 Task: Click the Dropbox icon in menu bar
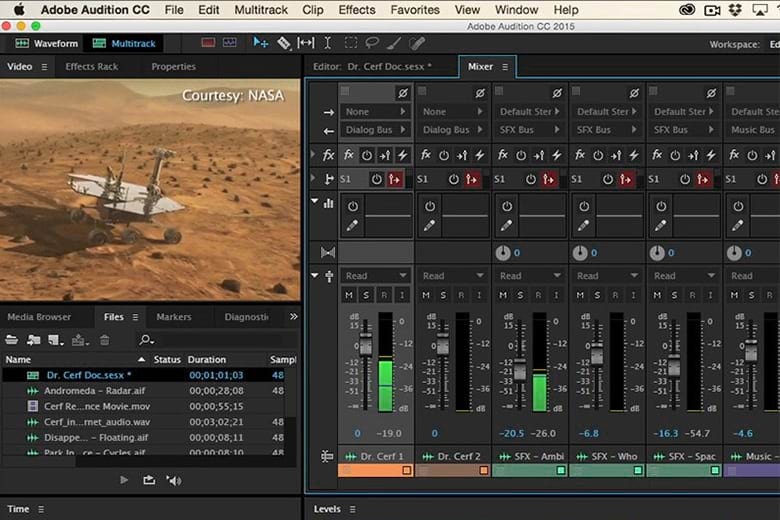pos(735,10)
